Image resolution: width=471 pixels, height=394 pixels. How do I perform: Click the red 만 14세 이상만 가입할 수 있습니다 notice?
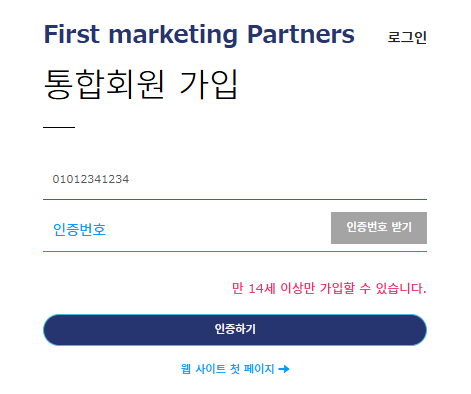[329, 288]
